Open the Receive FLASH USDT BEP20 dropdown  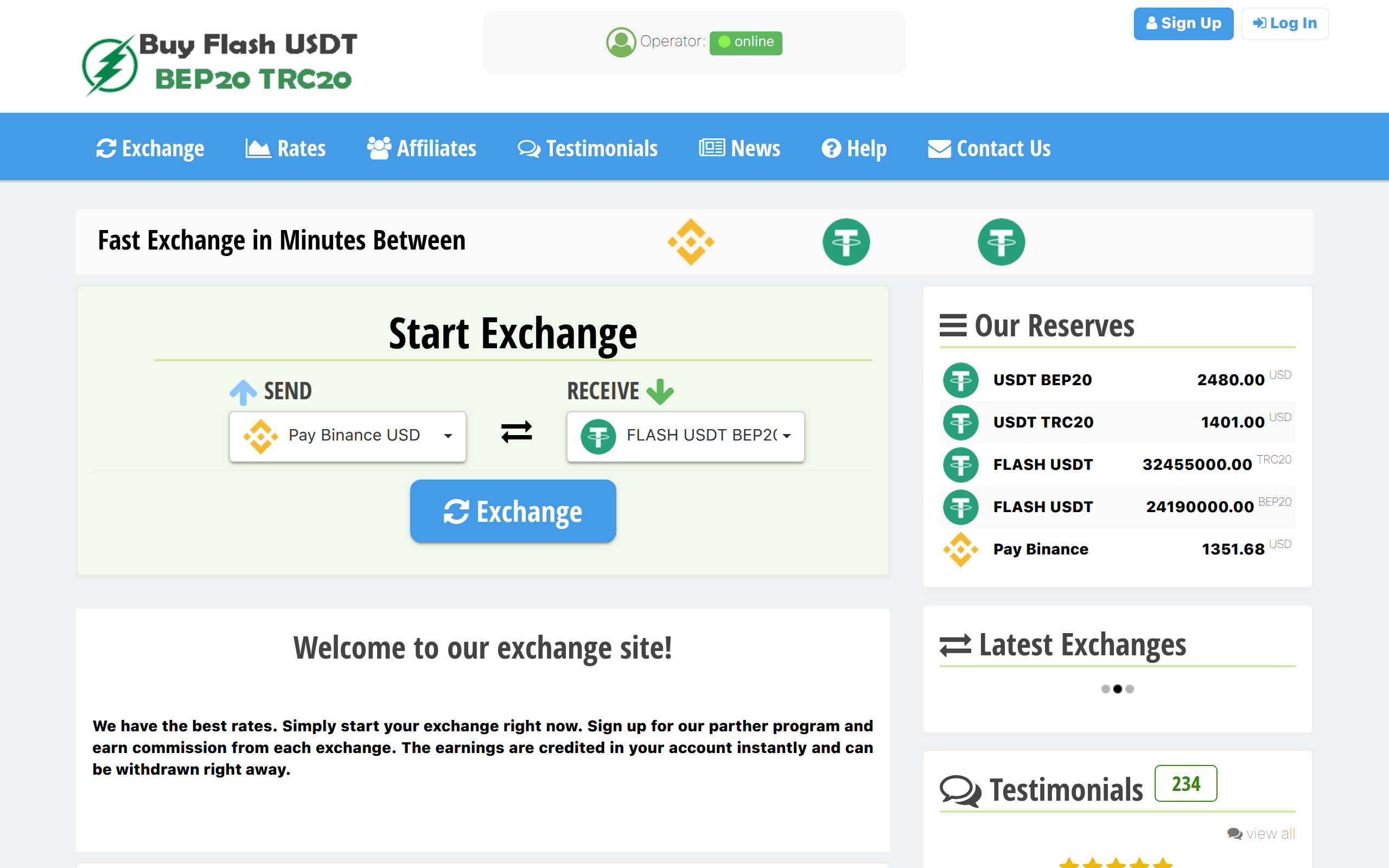tap(685, 436)
